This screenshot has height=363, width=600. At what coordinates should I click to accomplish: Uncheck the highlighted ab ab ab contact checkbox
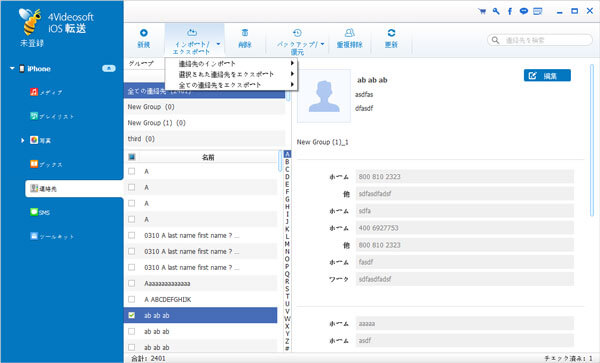click(x=132, y=315)
